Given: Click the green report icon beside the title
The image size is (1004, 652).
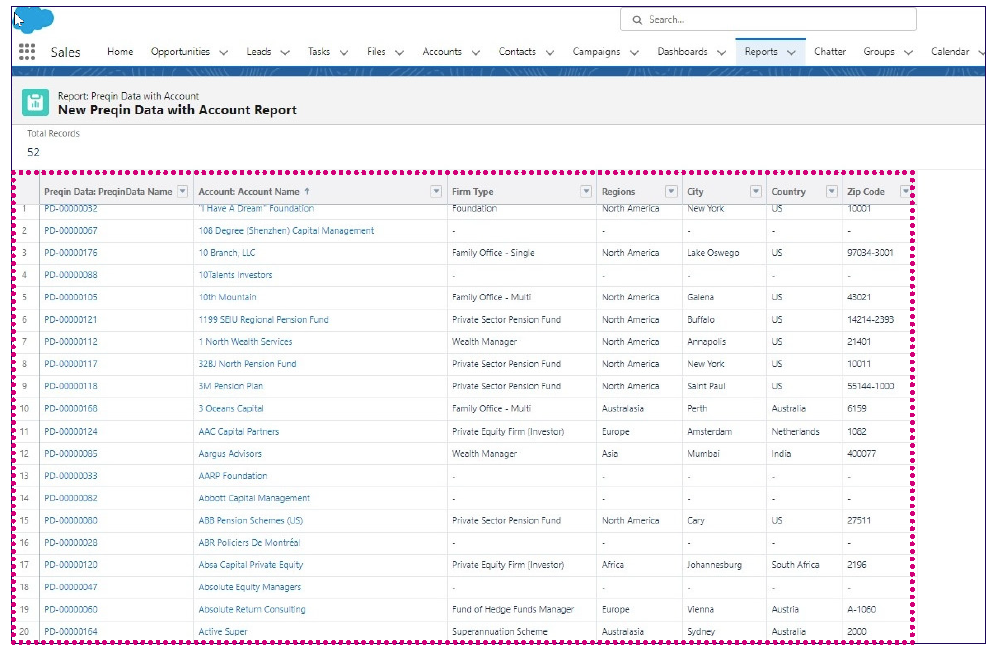Looking at the screenshot, I should tap(35, 102).
